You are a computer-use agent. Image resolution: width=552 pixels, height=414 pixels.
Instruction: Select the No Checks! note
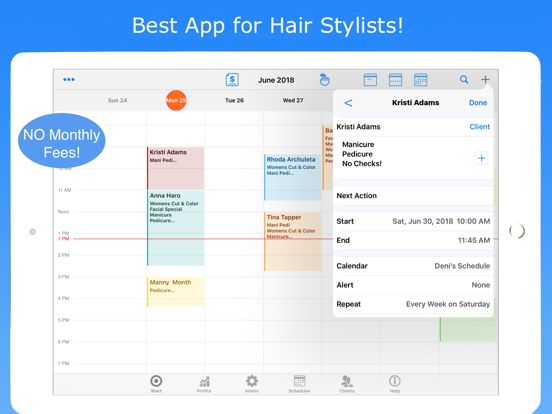pos(362,164)
